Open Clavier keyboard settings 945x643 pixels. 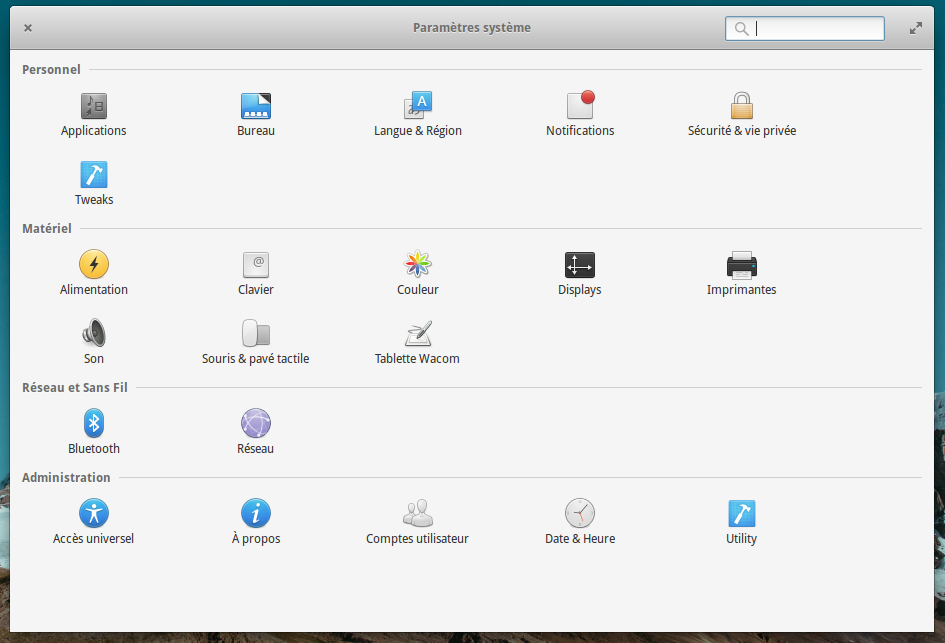coord(256,265)
